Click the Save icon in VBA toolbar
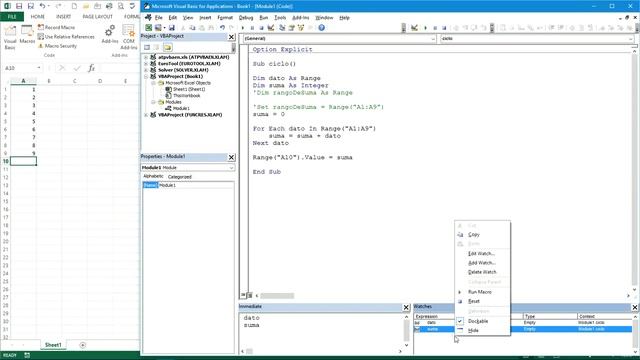This screenshot has height=360, width=640. tap(172, 28)
